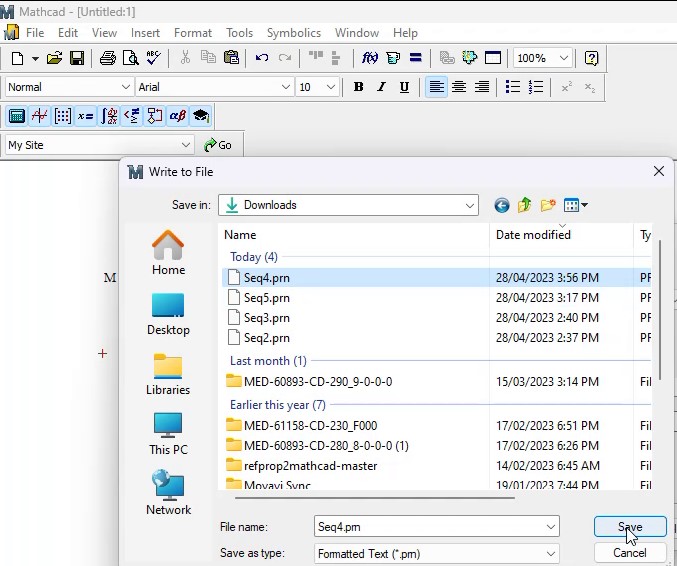Click the Print icon in toolbar

[x=108, y=58]
